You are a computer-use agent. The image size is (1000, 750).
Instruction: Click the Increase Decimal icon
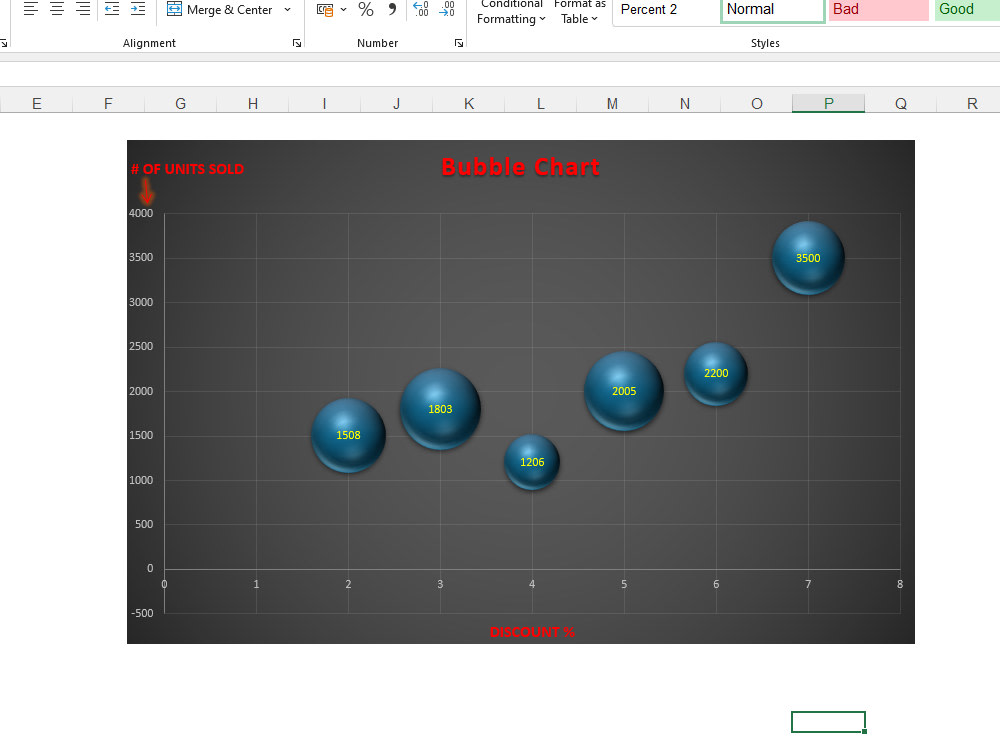(420, 9)
